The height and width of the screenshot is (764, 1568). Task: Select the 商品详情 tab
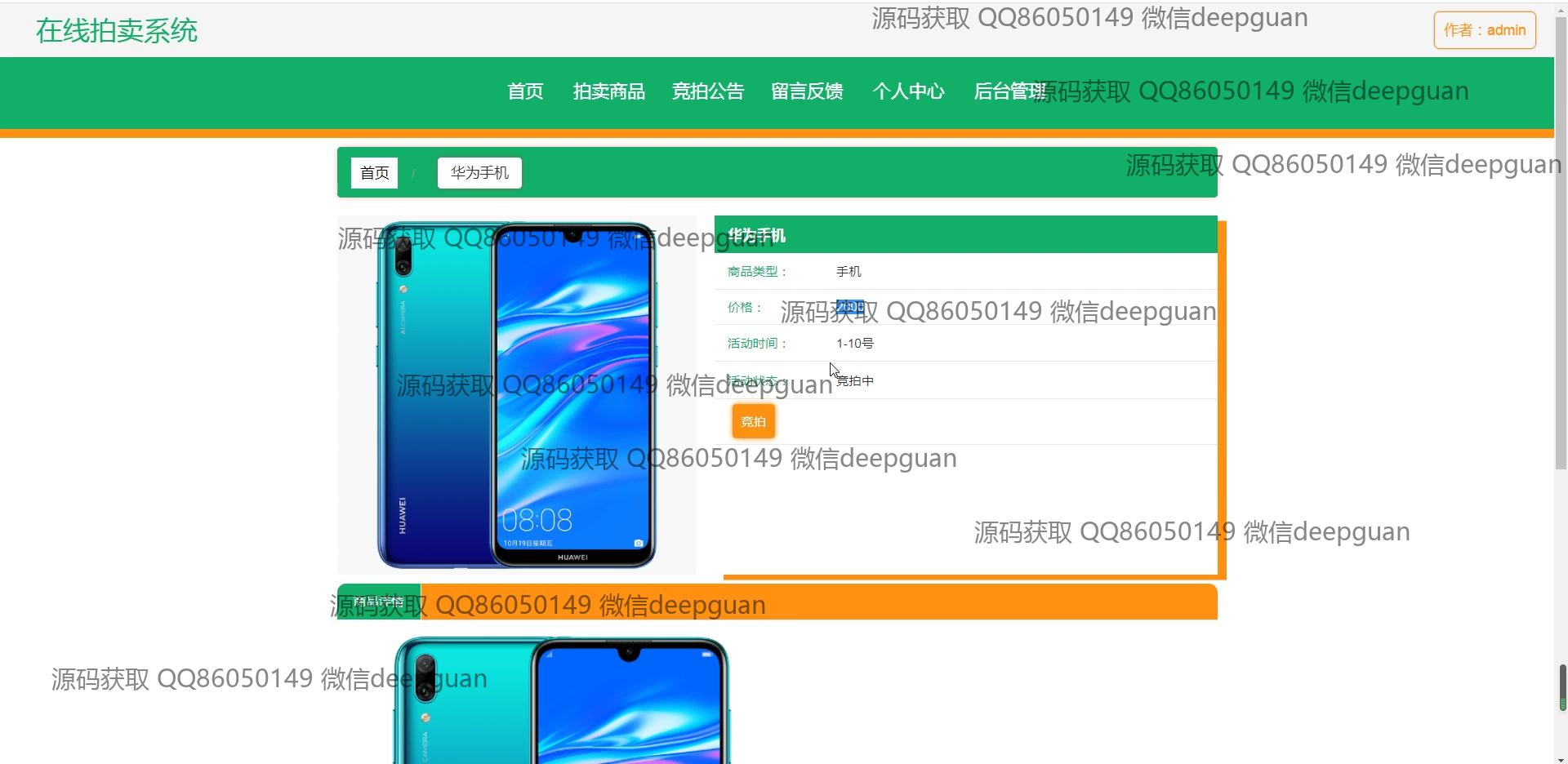pyautogui.click(x=379, y=602)
